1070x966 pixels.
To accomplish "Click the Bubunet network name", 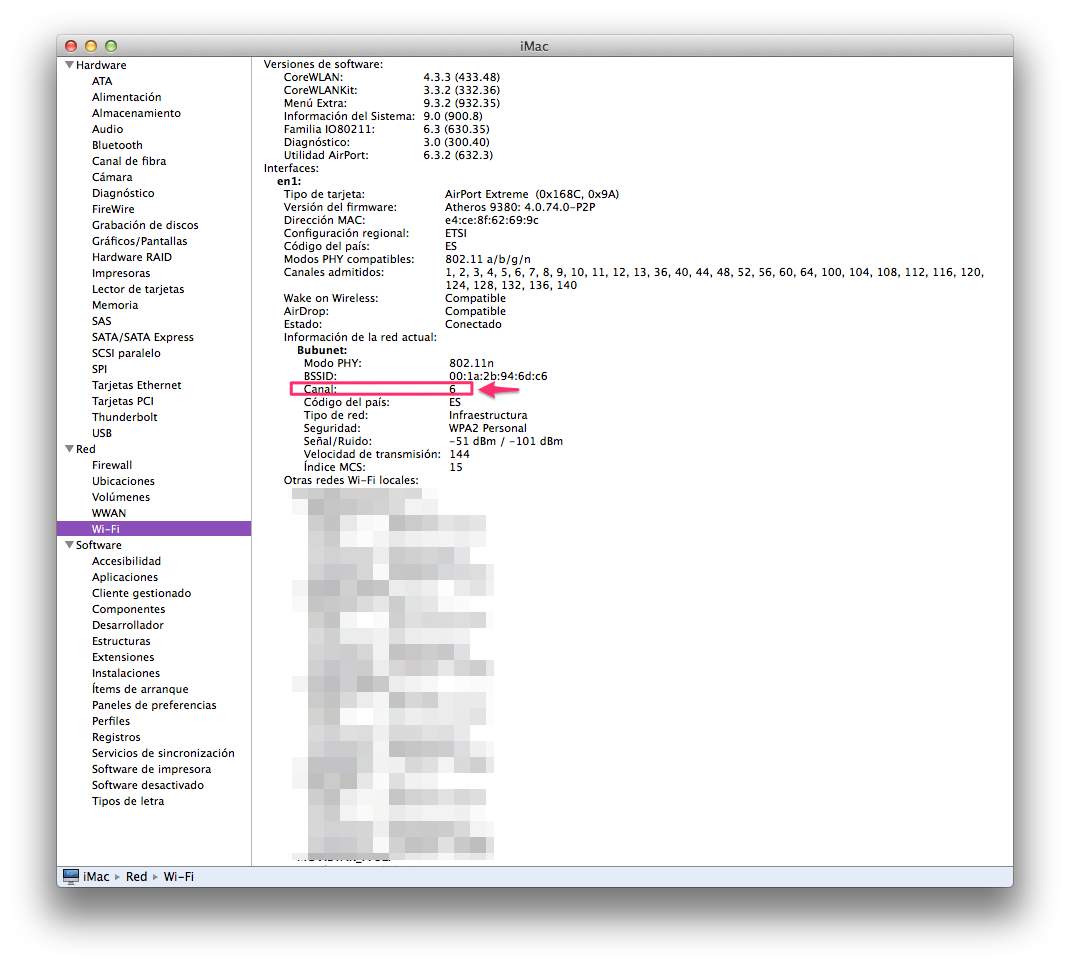I will [321, 350].
